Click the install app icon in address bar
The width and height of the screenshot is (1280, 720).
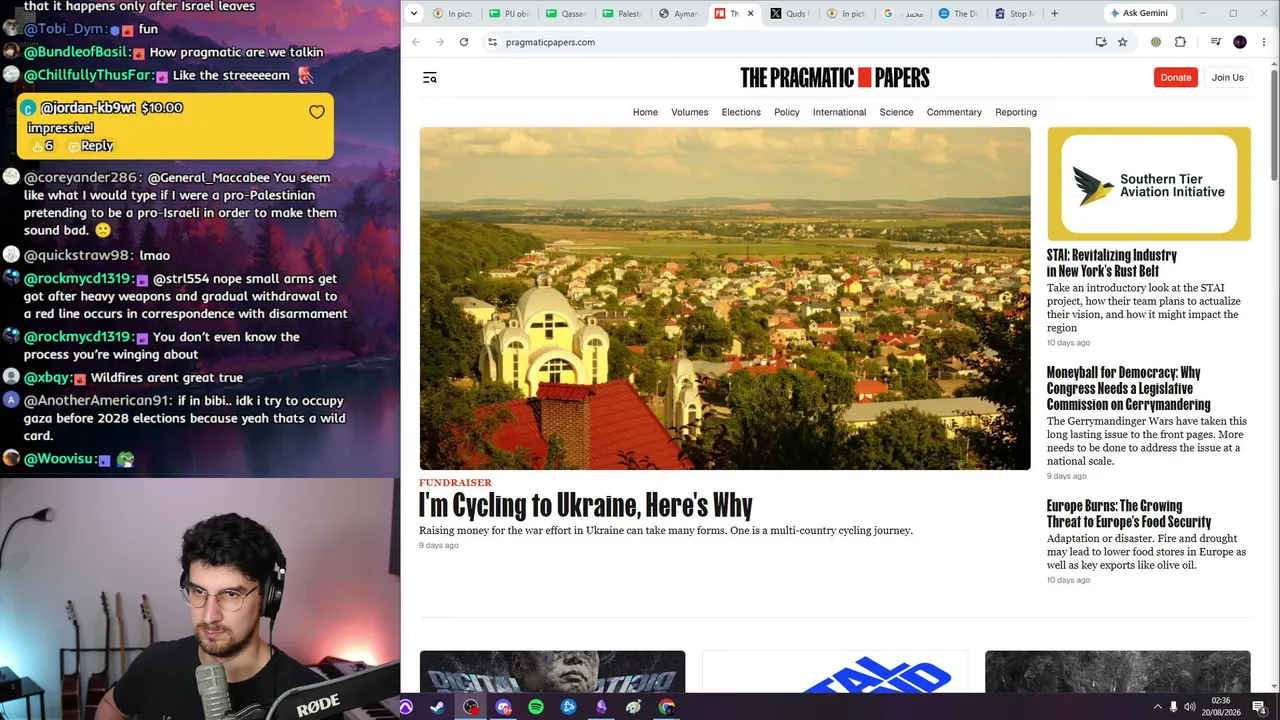(x=1101, y=42)
